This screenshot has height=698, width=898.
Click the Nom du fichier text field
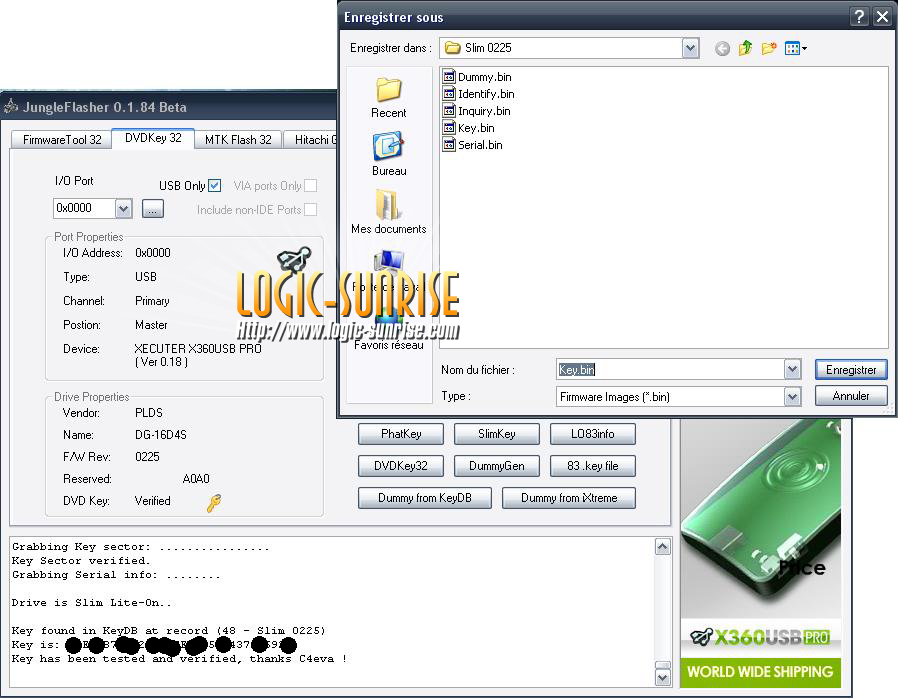(670, 369)
